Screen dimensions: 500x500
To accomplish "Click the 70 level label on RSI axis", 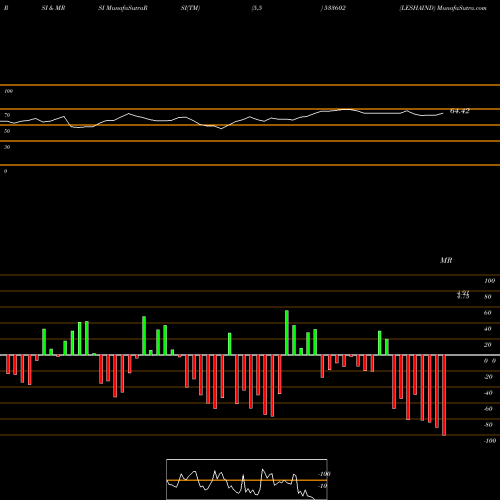I will pyautogui.click(x=7, y=115).
